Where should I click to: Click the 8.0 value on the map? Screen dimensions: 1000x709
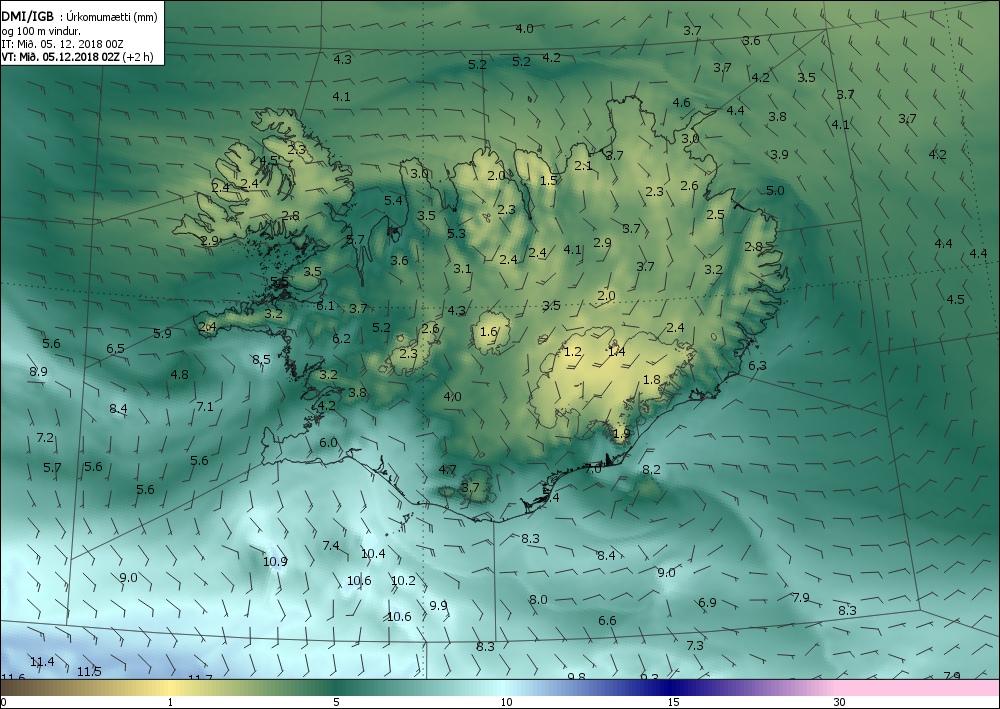coord(538,600)
